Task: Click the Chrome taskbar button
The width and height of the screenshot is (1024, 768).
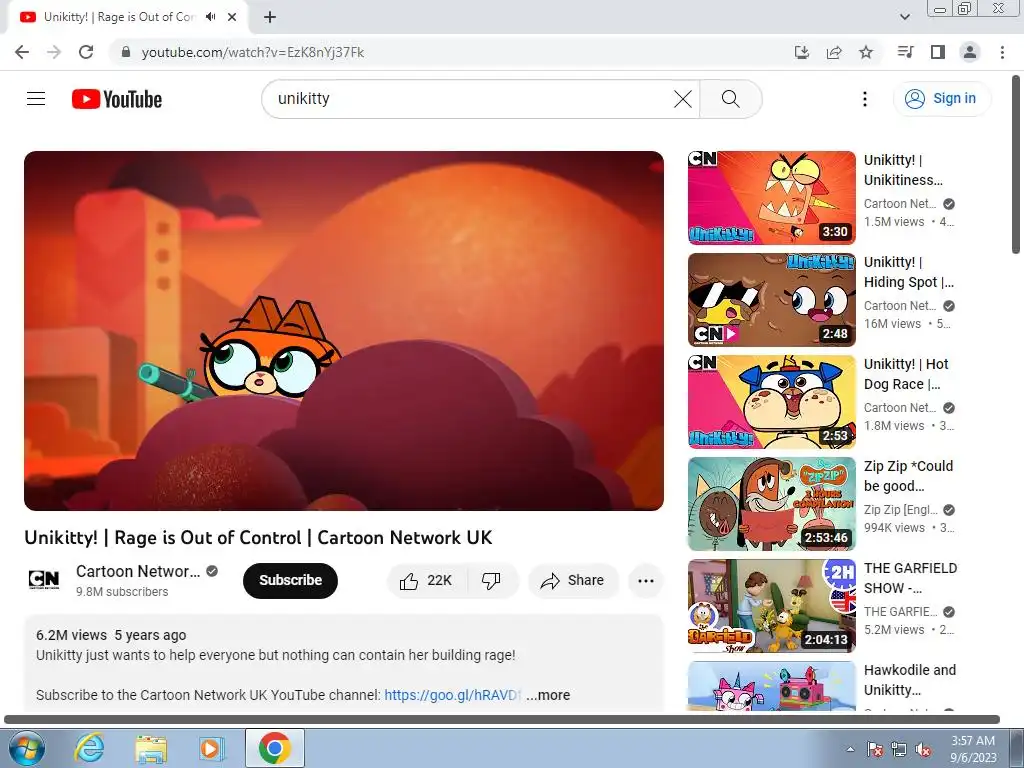Action: pos(274,748)
